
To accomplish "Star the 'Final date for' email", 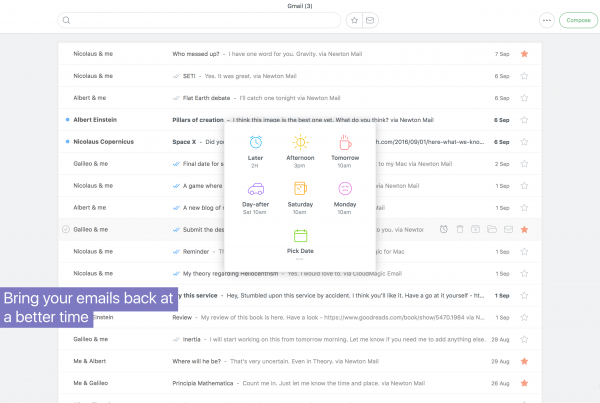I will [x=524, y=164].
